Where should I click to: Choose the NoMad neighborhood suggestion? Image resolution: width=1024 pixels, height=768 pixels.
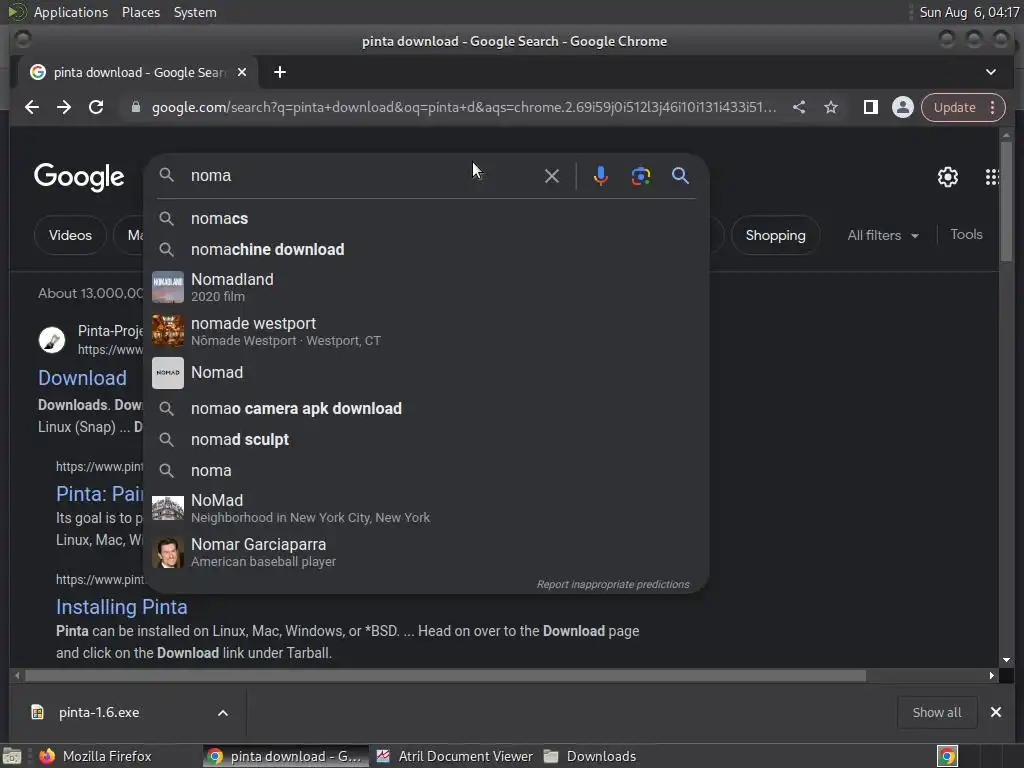426,508
